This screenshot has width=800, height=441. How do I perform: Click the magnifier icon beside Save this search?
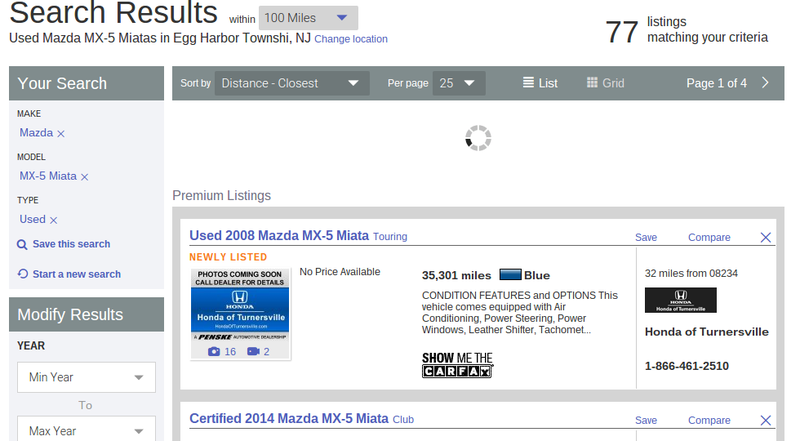click(x=22, y=244)
